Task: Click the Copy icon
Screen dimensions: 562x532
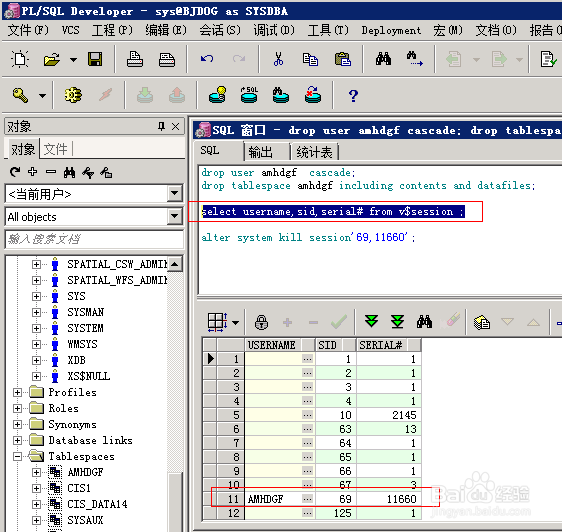Action: click(x=310, y=59)
